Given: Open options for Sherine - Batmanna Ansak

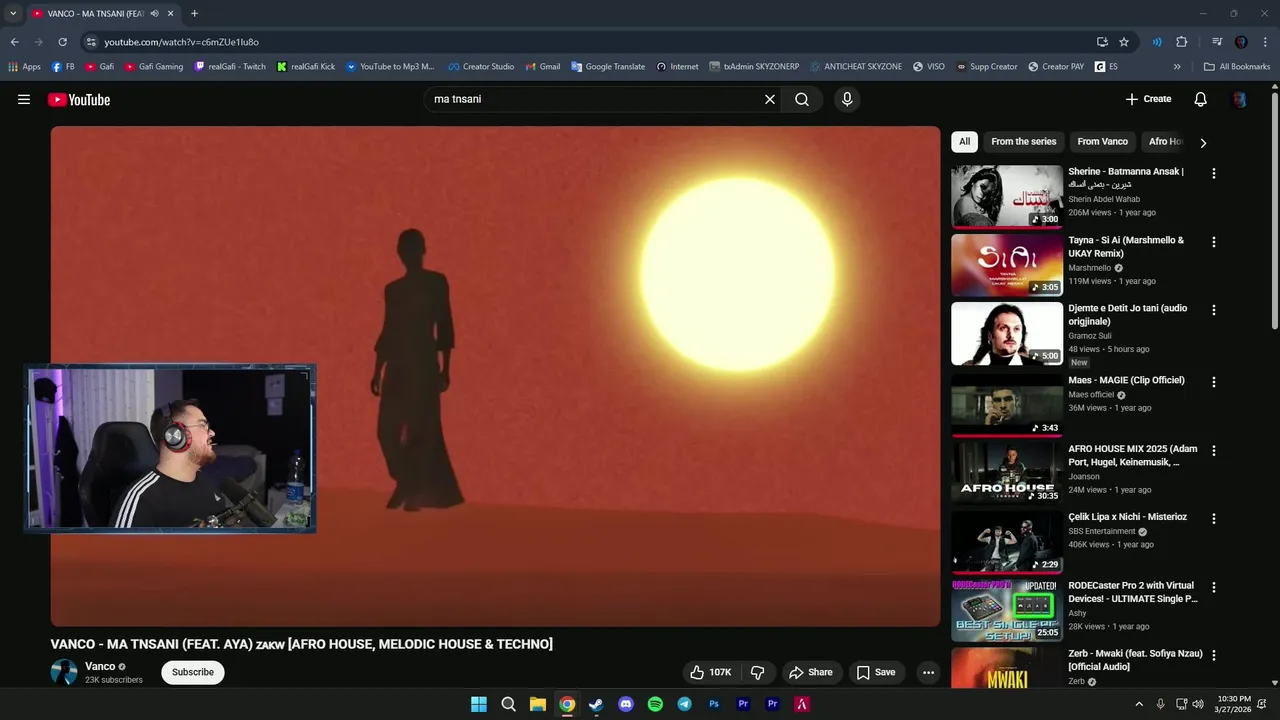Looking at the screenshot, I should (1214, 173).
